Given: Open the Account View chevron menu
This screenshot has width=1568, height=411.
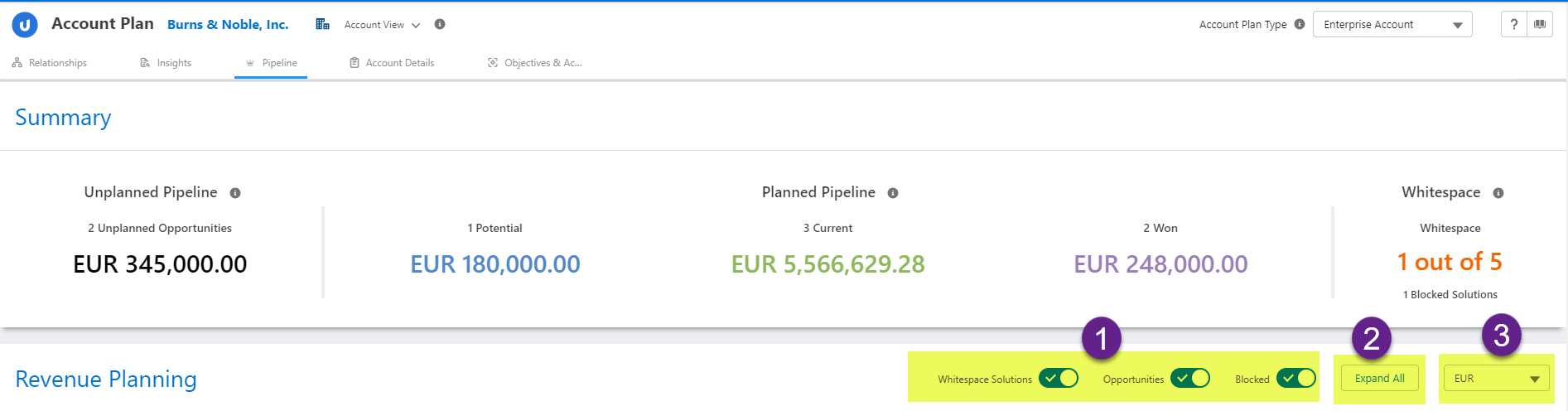Looking at the screenshot, I should click(x=416, y=25).
